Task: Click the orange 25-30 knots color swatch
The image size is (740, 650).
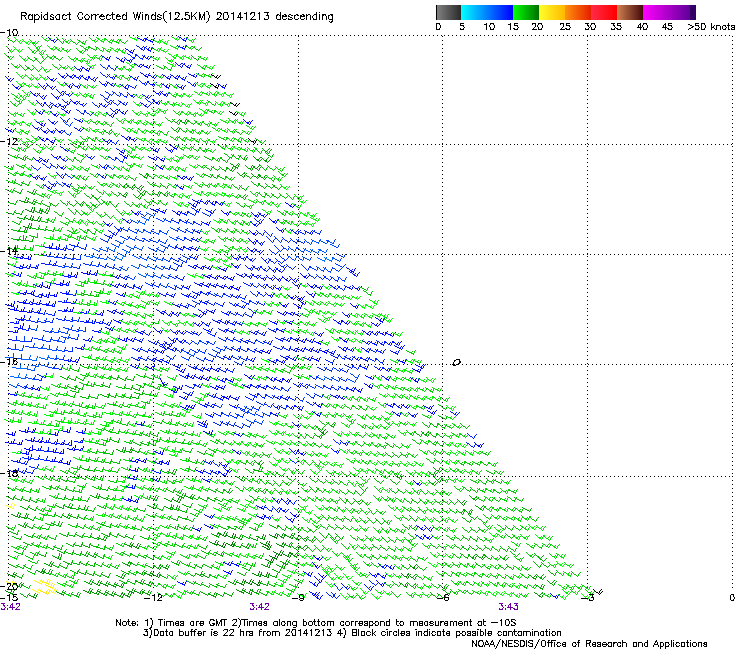Action: pyautogui.click(x=578, y=12)
